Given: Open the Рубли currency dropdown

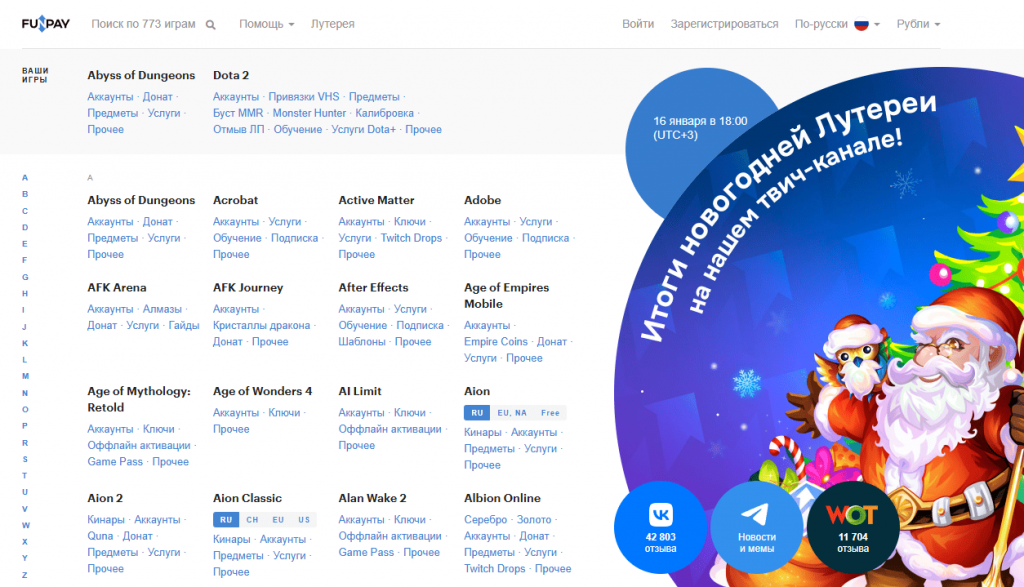Looking at the screenshot, I should 918,24.
